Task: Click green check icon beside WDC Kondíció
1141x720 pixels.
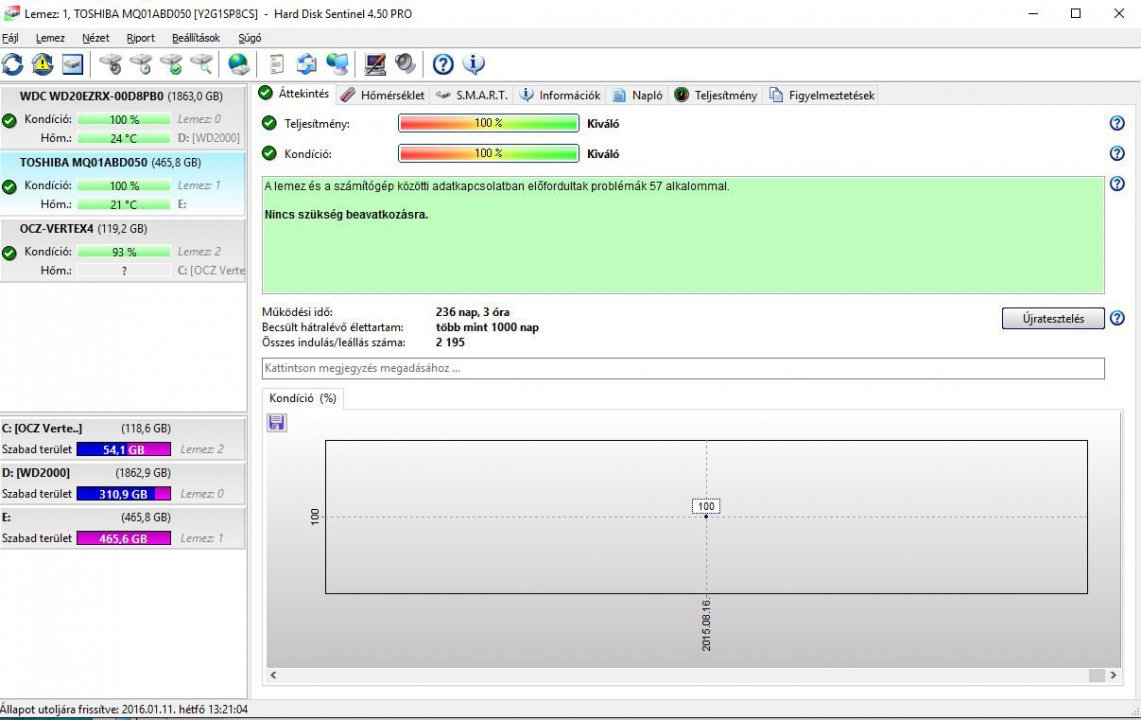Action: [x=9, y=121]
